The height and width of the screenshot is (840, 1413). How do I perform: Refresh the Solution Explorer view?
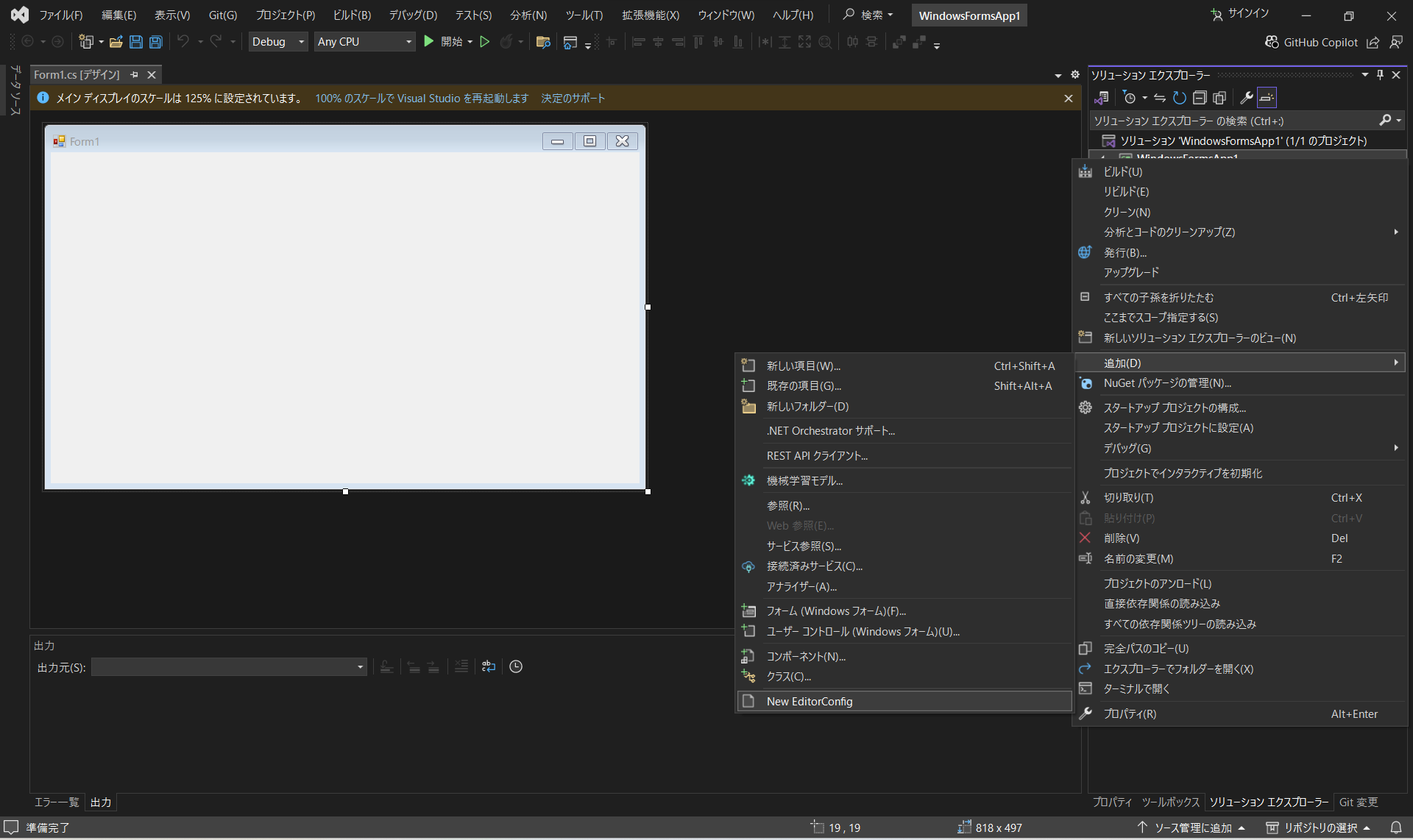click(1178, 97)
